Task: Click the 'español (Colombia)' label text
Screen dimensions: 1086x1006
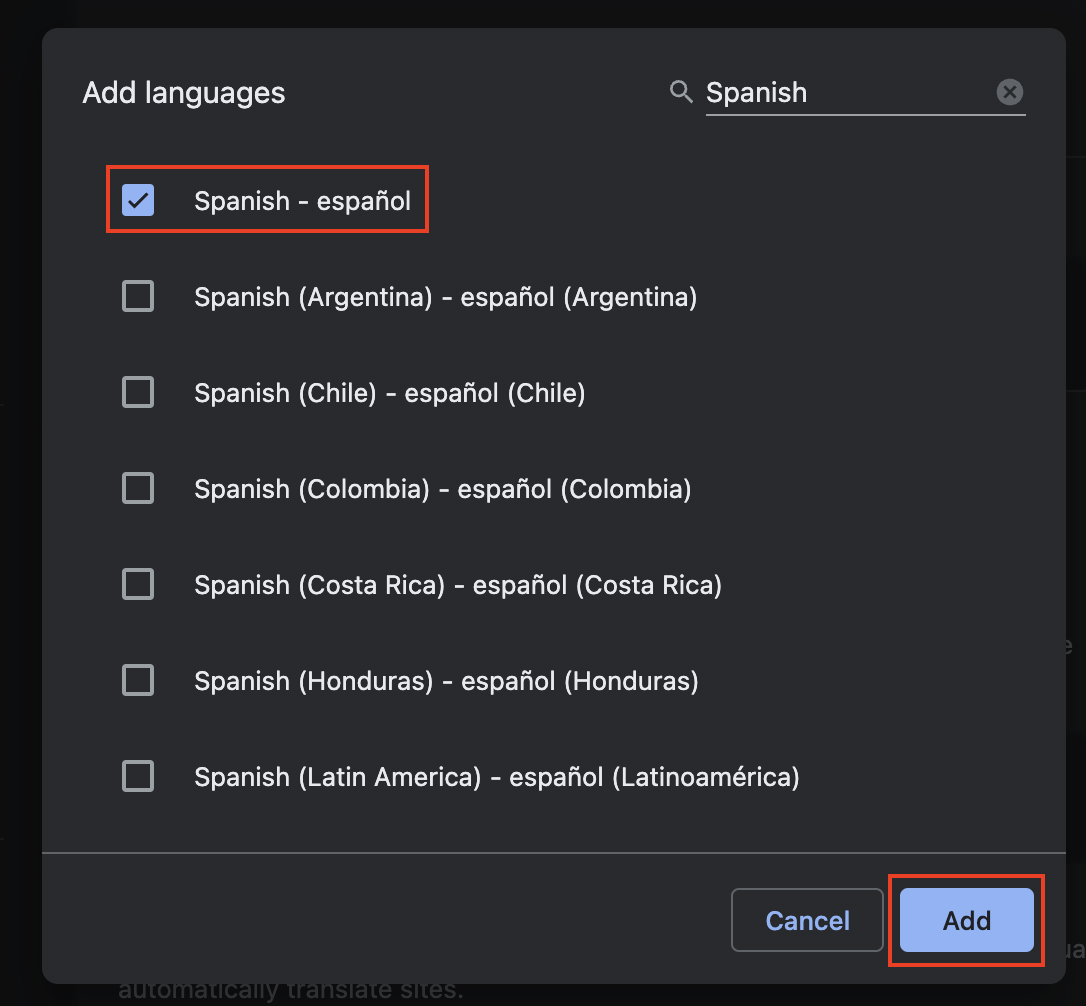Action: [574, 489]
